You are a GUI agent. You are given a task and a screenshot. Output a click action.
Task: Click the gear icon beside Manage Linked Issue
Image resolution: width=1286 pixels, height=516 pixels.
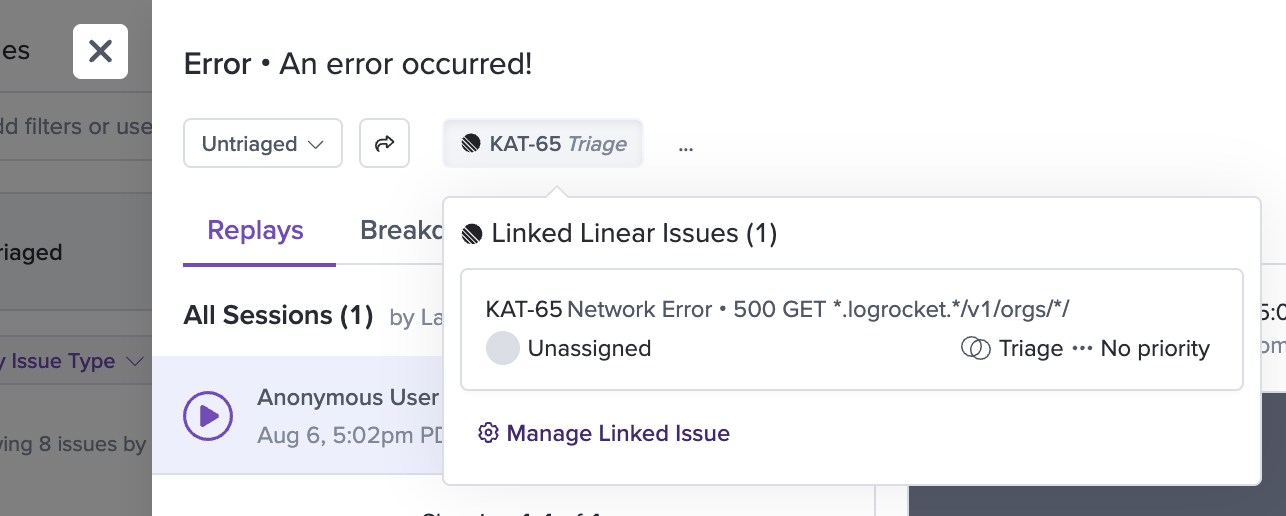tap(488, 433)
